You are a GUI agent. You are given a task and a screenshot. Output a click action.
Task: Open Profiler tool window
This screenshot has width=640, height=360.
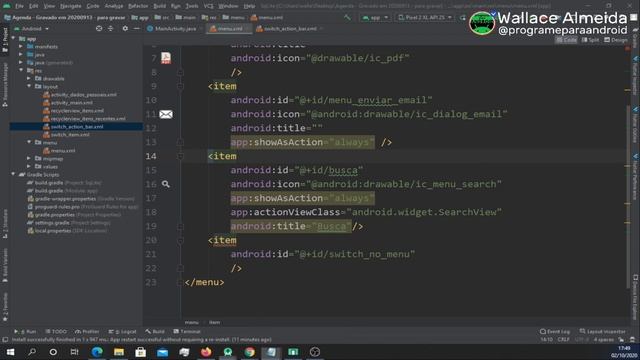[87, 331]
